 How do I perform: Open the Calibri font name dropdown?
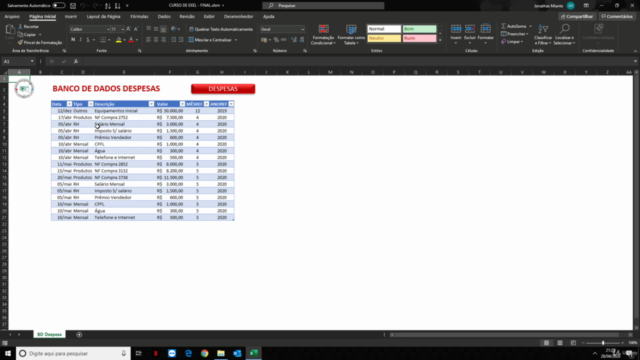tap(108, 29)
